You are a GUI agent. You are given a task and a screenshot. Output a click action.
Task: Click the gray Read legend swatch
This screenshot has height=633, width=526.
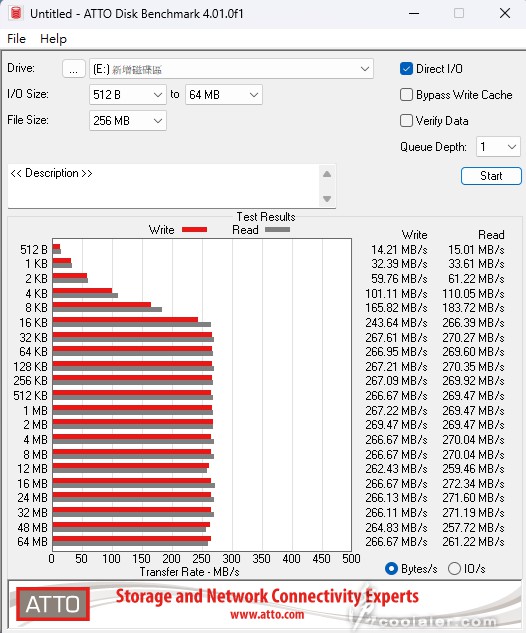click(277, 230)
